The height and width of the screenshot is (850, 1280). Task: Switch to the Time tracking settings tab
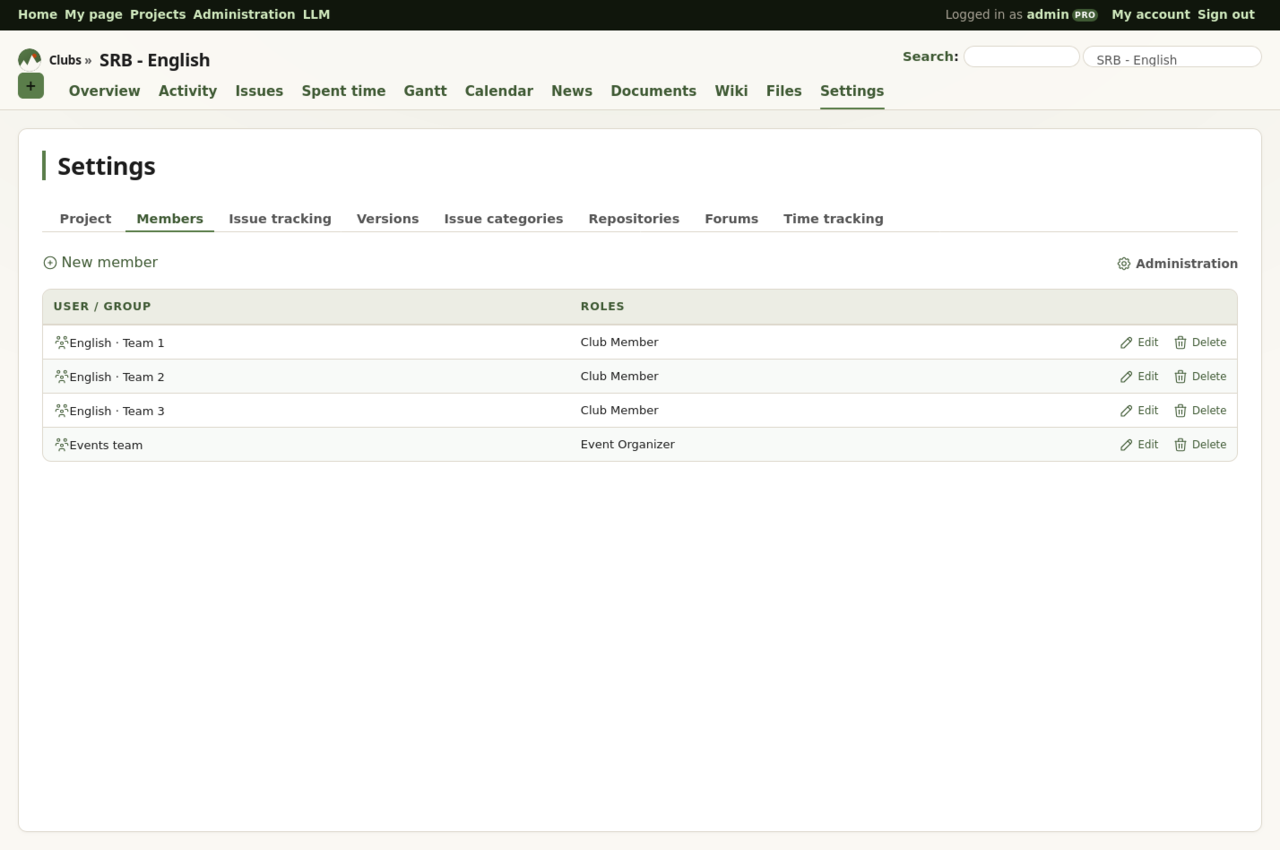[834, 219]
